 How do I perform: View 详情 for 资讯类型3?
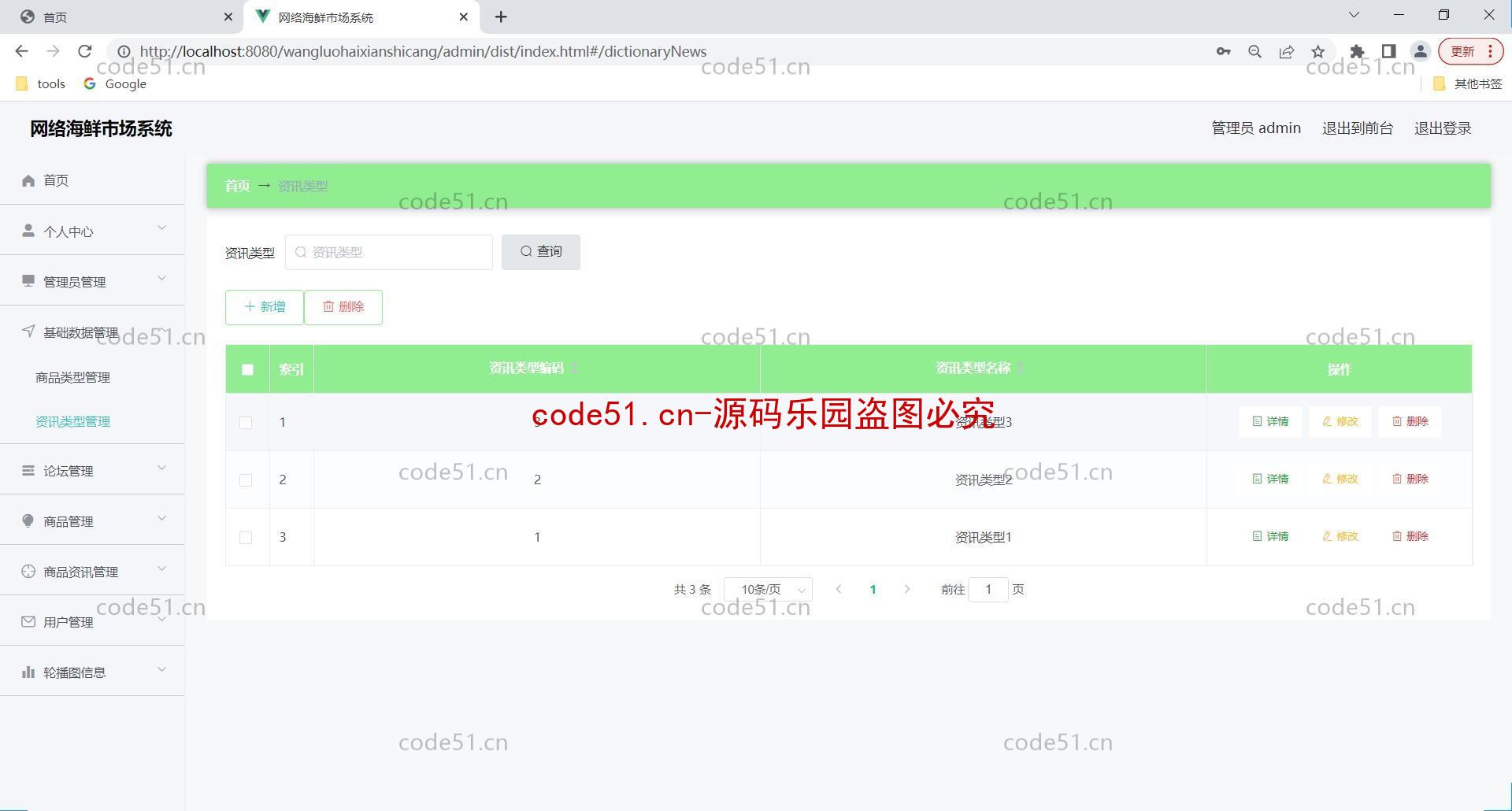[1270, 421]
